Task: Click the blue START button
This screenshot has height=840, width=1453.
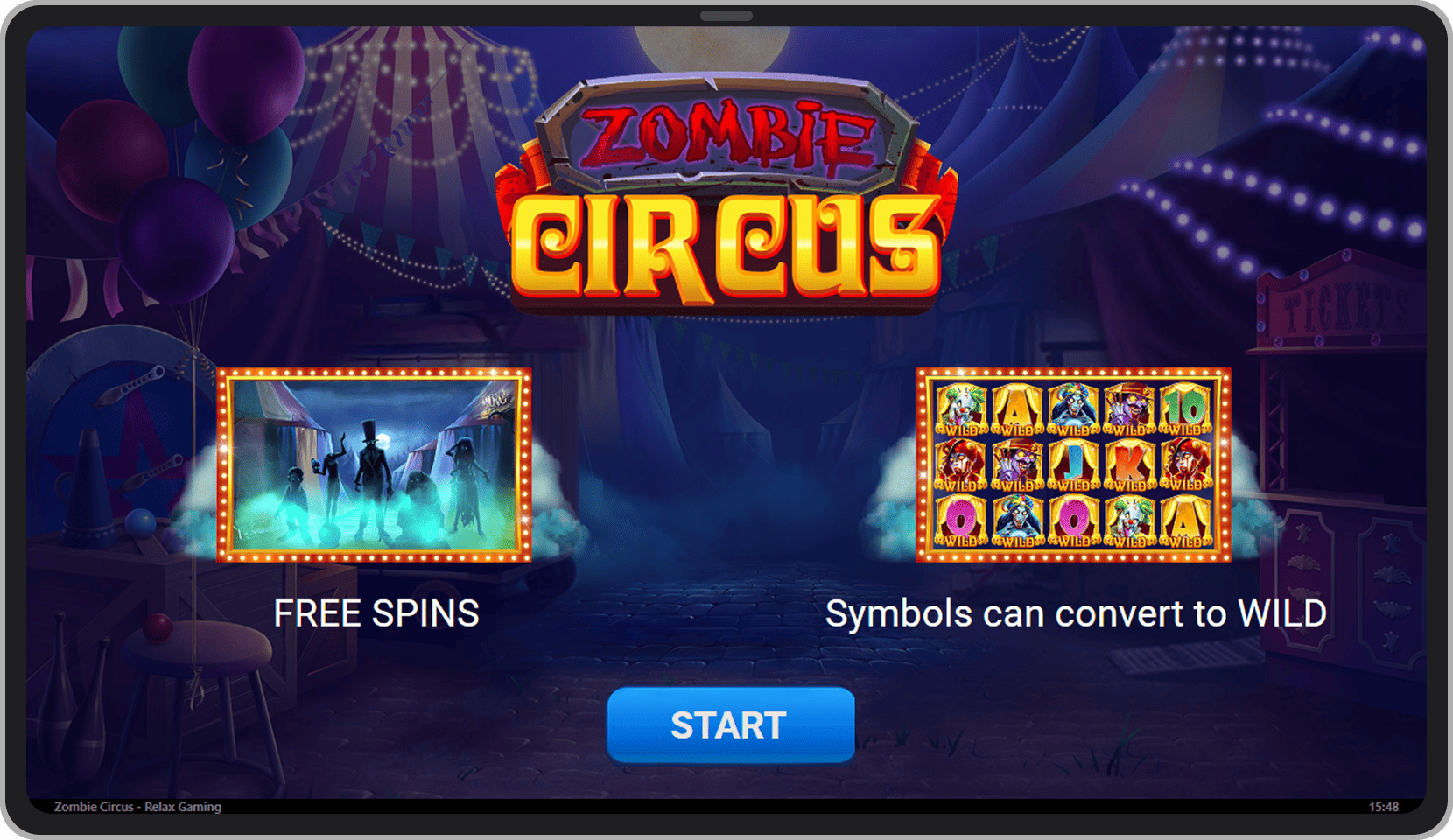Action: (731, 724)
